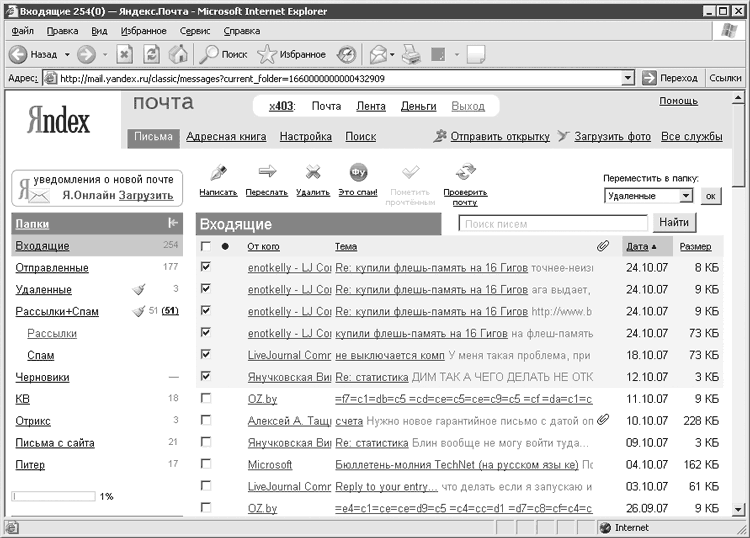Open the Переместить в папку dropdown
Viewport: 750px width, 538px height.
click(685, 196)
